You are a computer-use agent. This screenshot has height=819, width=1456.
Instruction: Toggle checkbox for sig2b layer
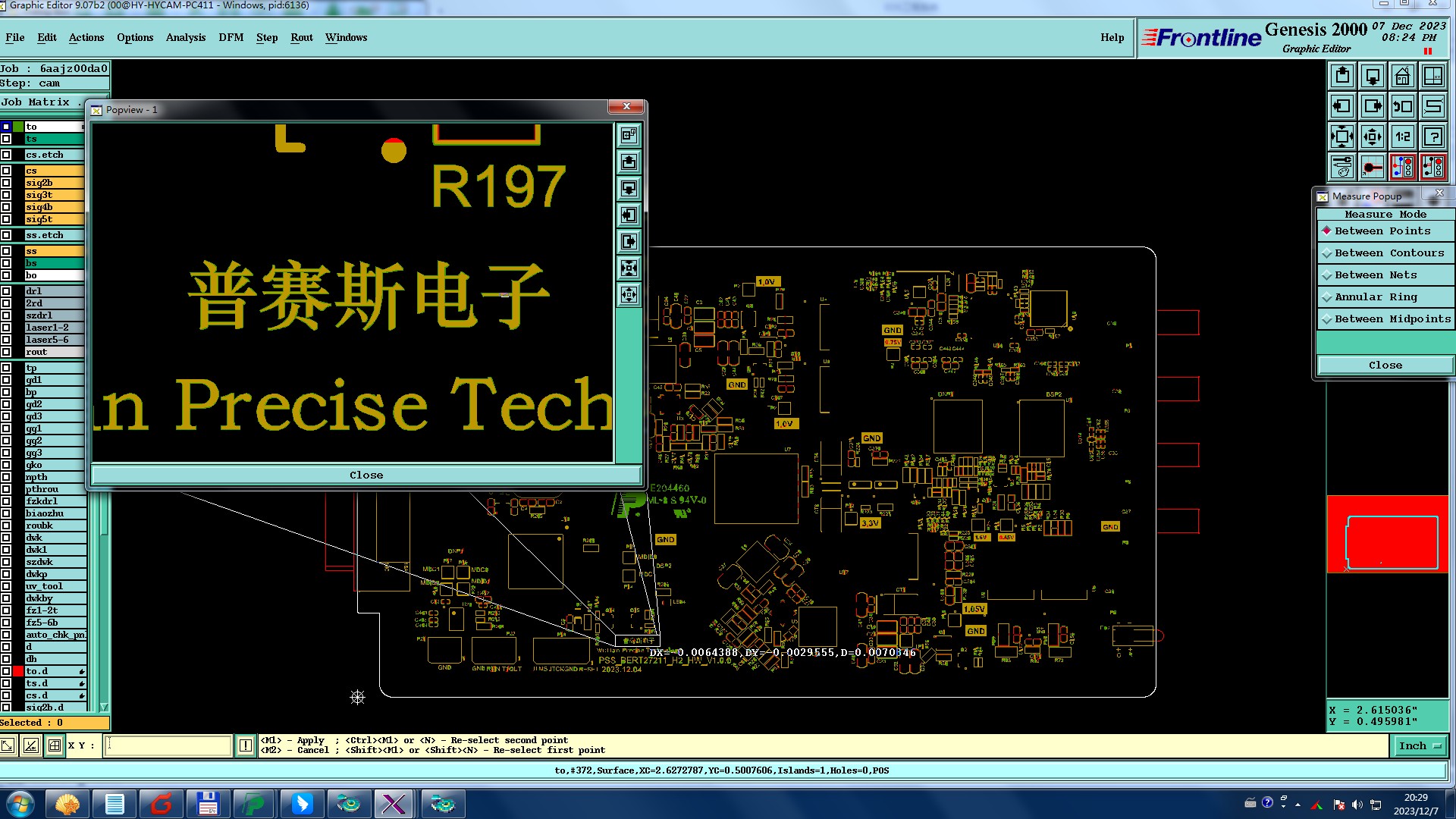[x=6, y=183]
